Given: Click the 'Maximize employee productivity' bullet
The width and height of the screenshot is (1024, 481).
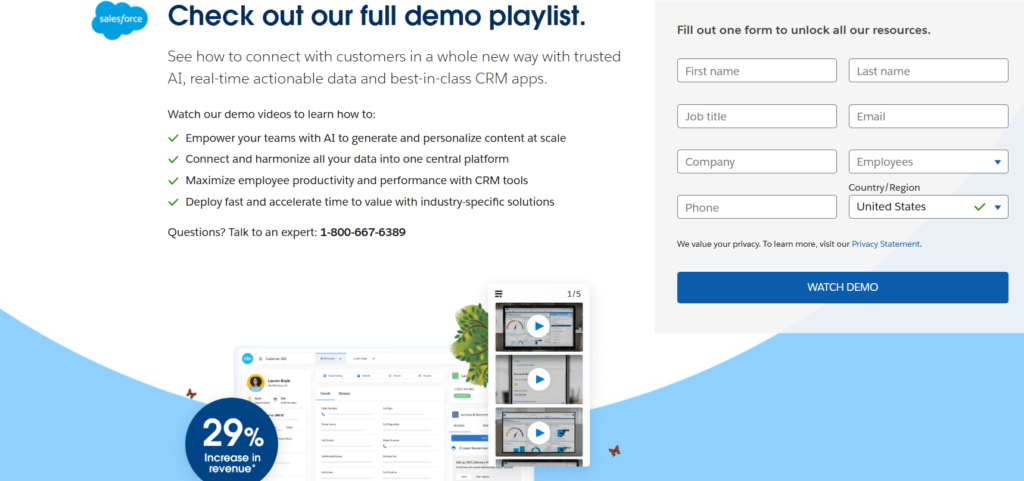Looking at the screenshot, I should coord(348,180).
